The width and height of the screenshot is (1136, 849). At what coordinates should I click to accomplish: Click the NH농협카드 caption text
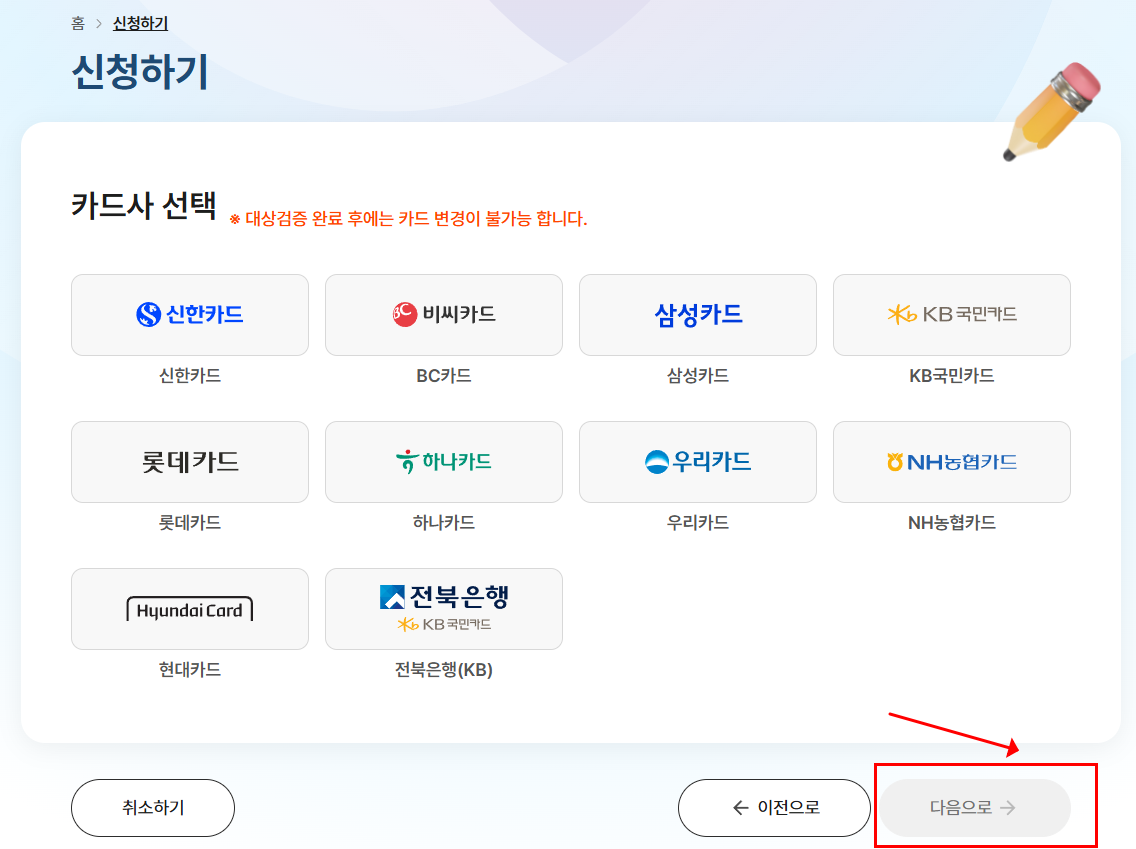[x=952, y=522]
